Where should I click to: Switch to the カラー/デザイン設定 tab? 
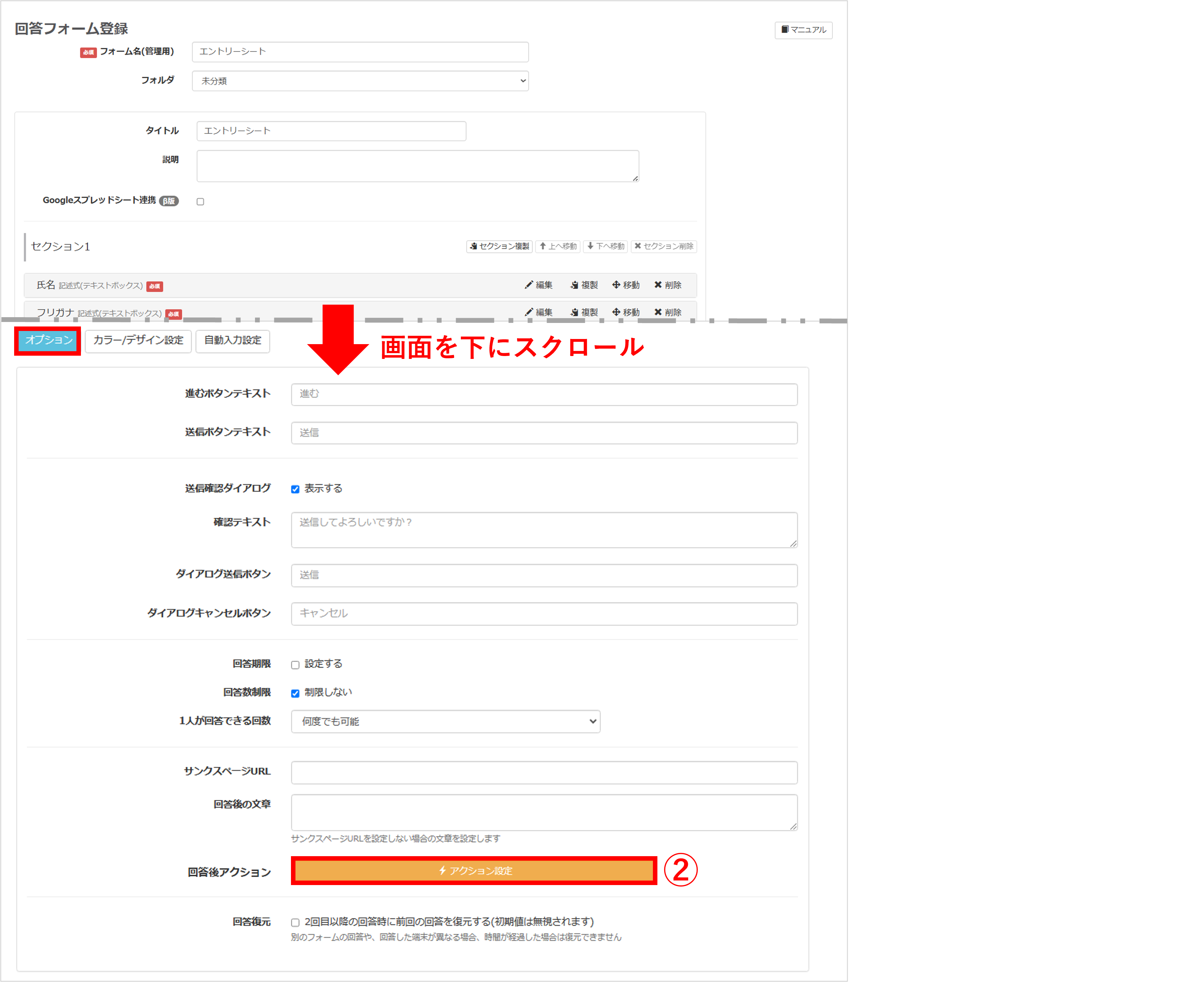click(x=138, y=341)
